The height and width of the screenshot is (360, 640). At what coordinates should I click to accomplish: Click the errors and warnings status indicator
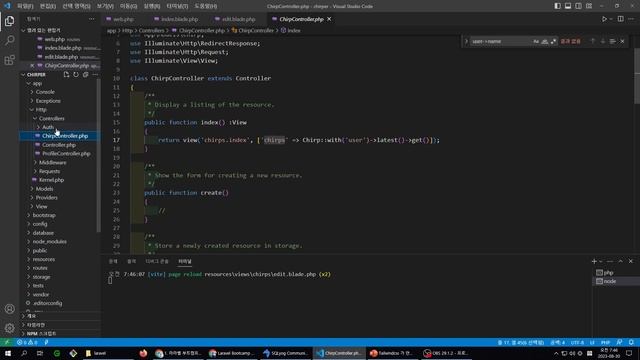[27, 342]
